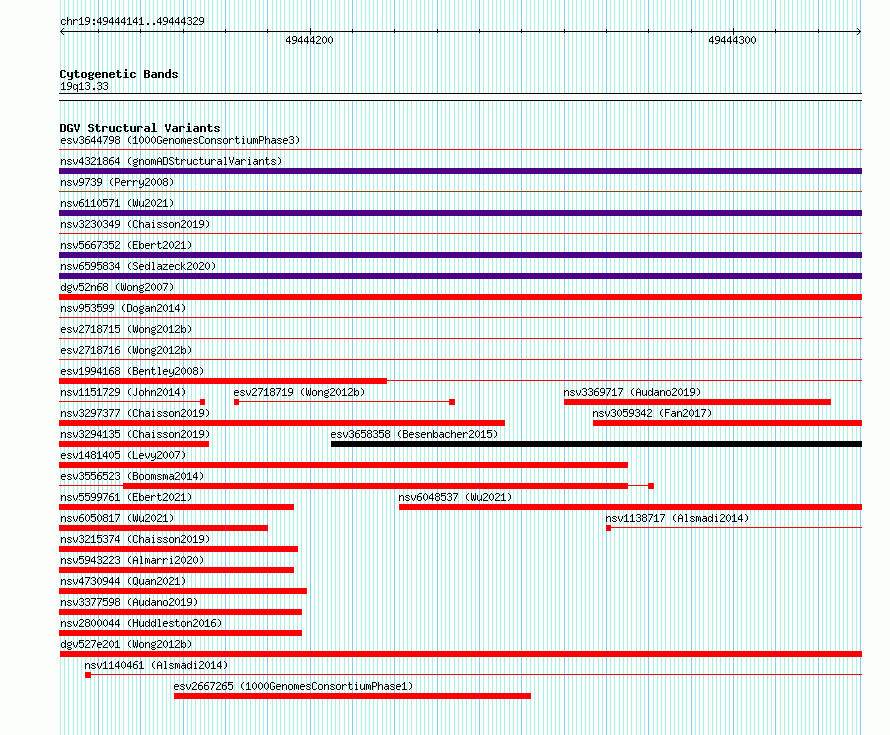Select nsv6595834 (Sedlazeck2020) label
Viewport: 890px width, 735px height.
(x=138, y=266)
